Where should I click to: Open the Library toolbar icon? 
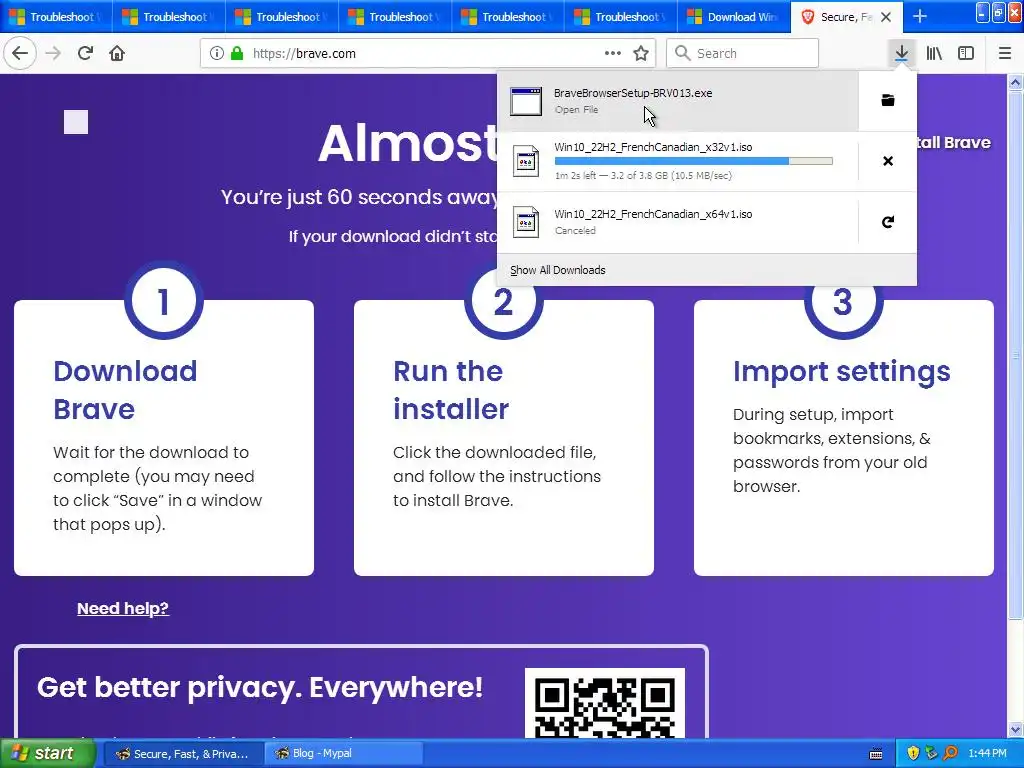(934, 53)
